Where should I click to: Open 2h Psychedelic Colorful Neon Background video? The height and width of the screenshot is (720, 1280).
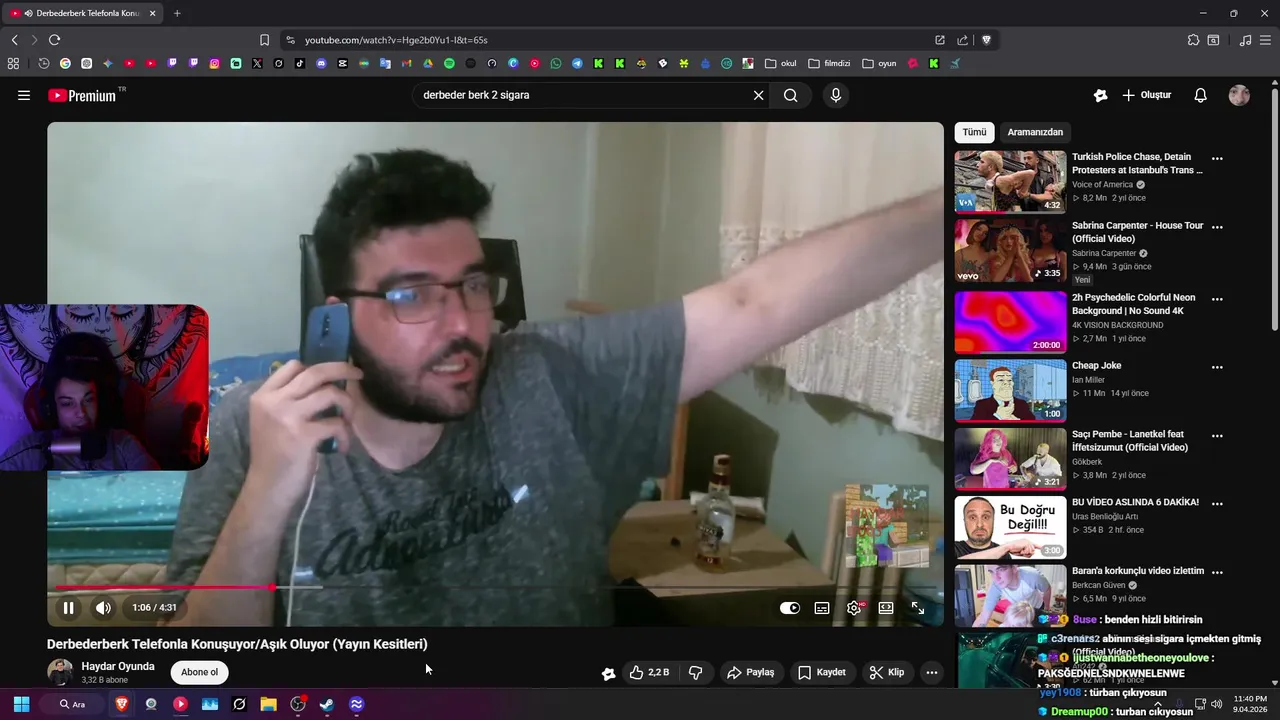(x=1010, y=321)
